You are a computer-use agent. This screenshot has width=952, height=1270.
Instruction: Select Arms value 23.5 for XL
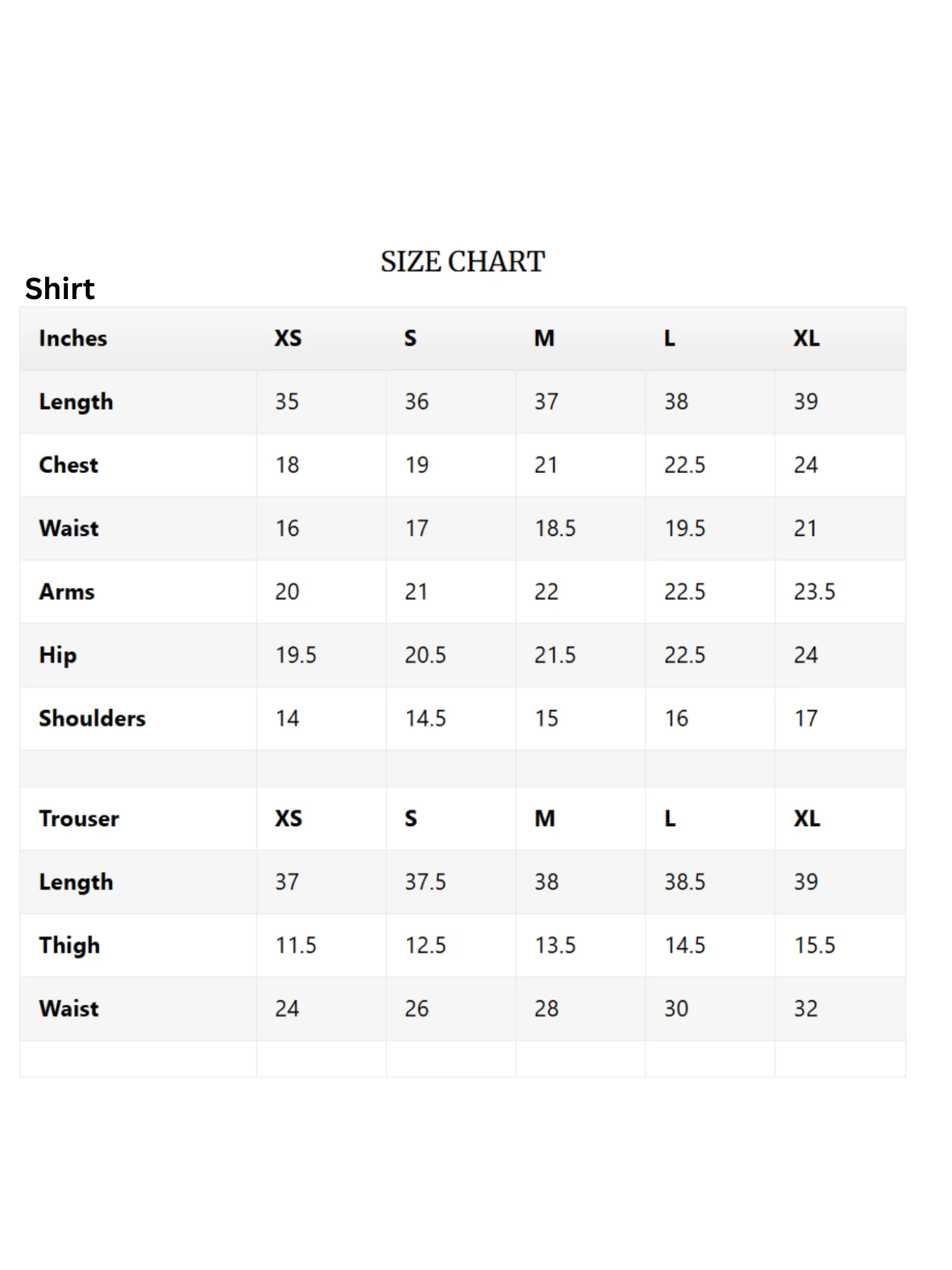click(x=814, y=592)
